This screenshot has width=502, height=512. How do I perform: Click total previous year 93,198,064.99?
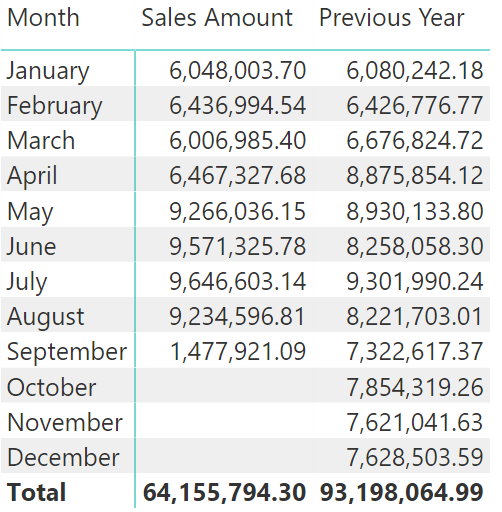pyautogui.click(x=402, y=492)
